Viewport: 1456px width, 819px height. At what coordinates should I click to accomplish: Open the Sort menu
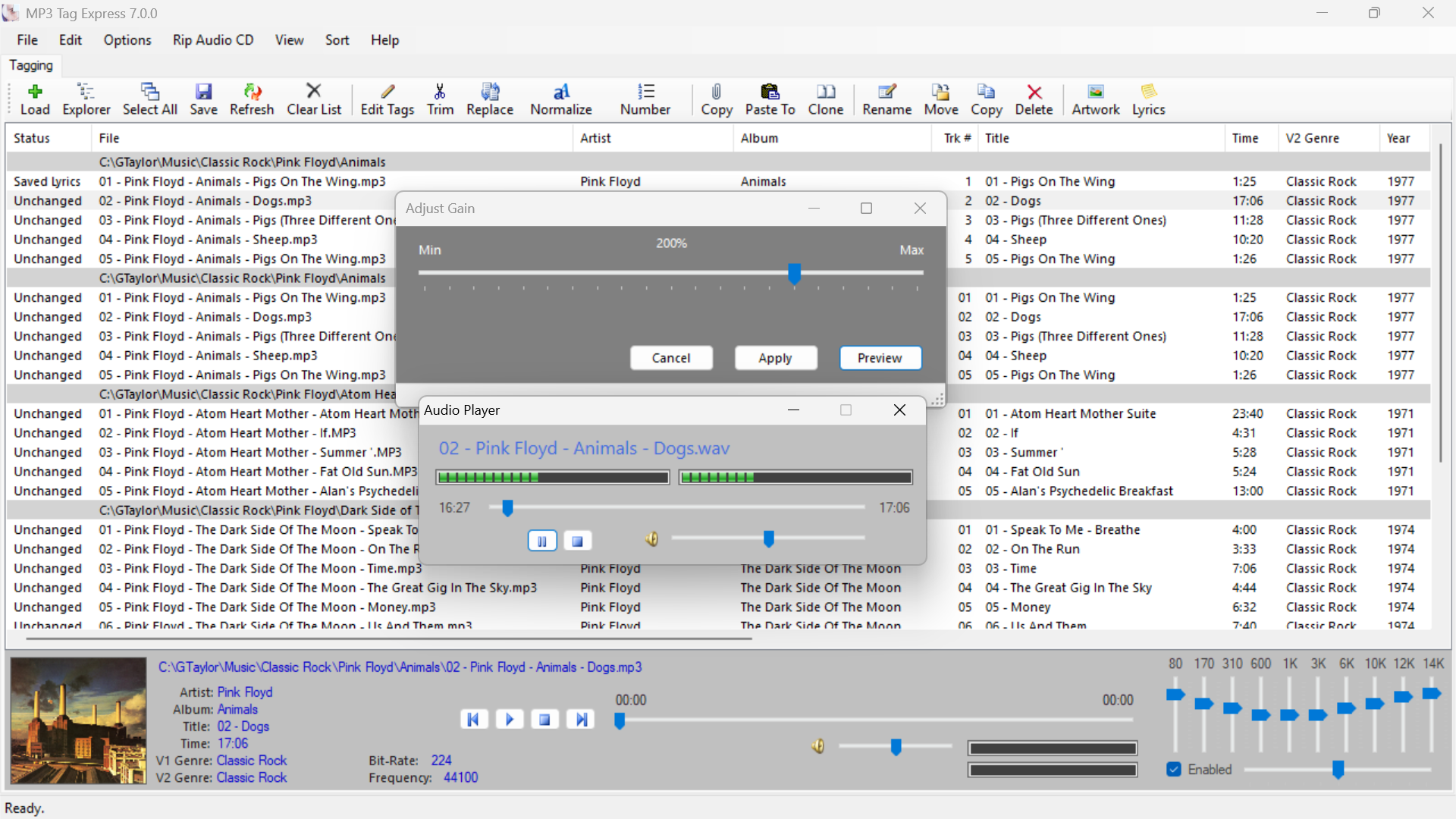pyautogui.click(x=337, y=40)
